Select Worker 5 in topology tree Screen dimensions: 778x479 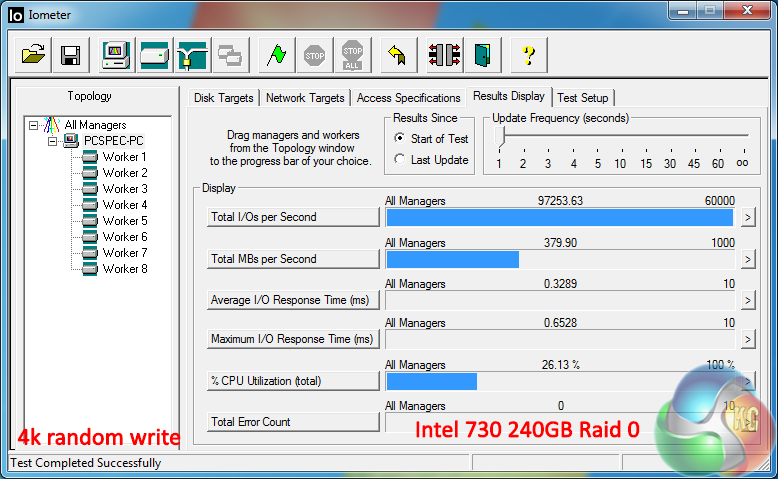pyautogui.click(x=125, y=221)
